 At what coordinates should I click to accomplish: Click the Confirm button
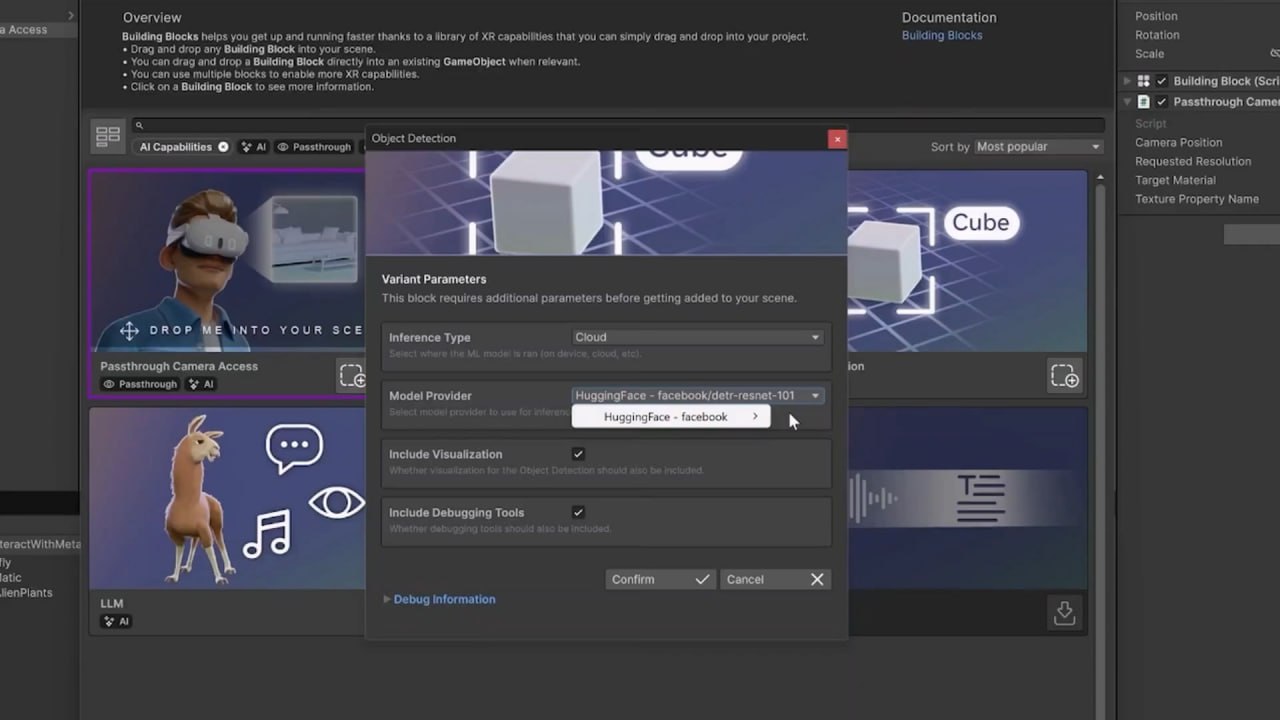click(660, 579)
